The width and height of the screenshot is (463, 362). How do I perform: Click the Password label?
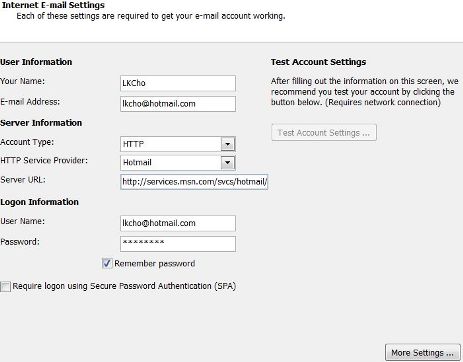point(20,242)
